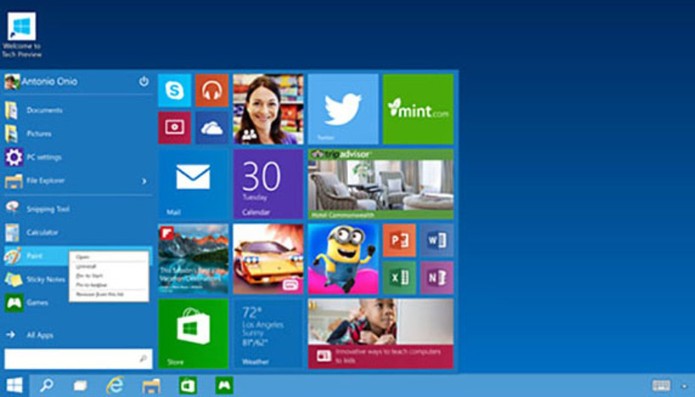This screenshot has height=397, width=695.
Task: Launch Internet Explorer from the taskbar
Action: click(x=115, y=385)
